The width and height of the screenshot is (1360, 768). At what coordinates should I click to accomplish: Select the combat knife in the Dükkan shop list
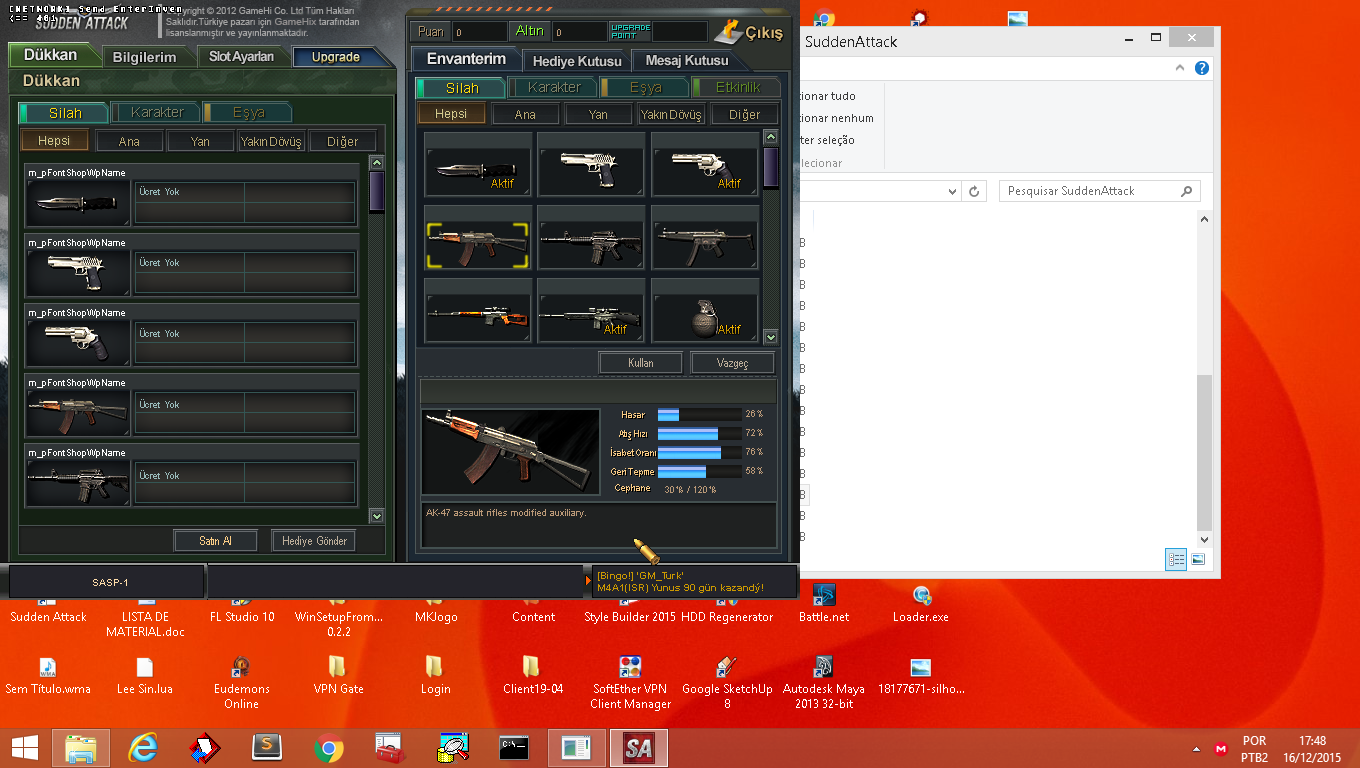pyautogui.click(x=78, y=203)
